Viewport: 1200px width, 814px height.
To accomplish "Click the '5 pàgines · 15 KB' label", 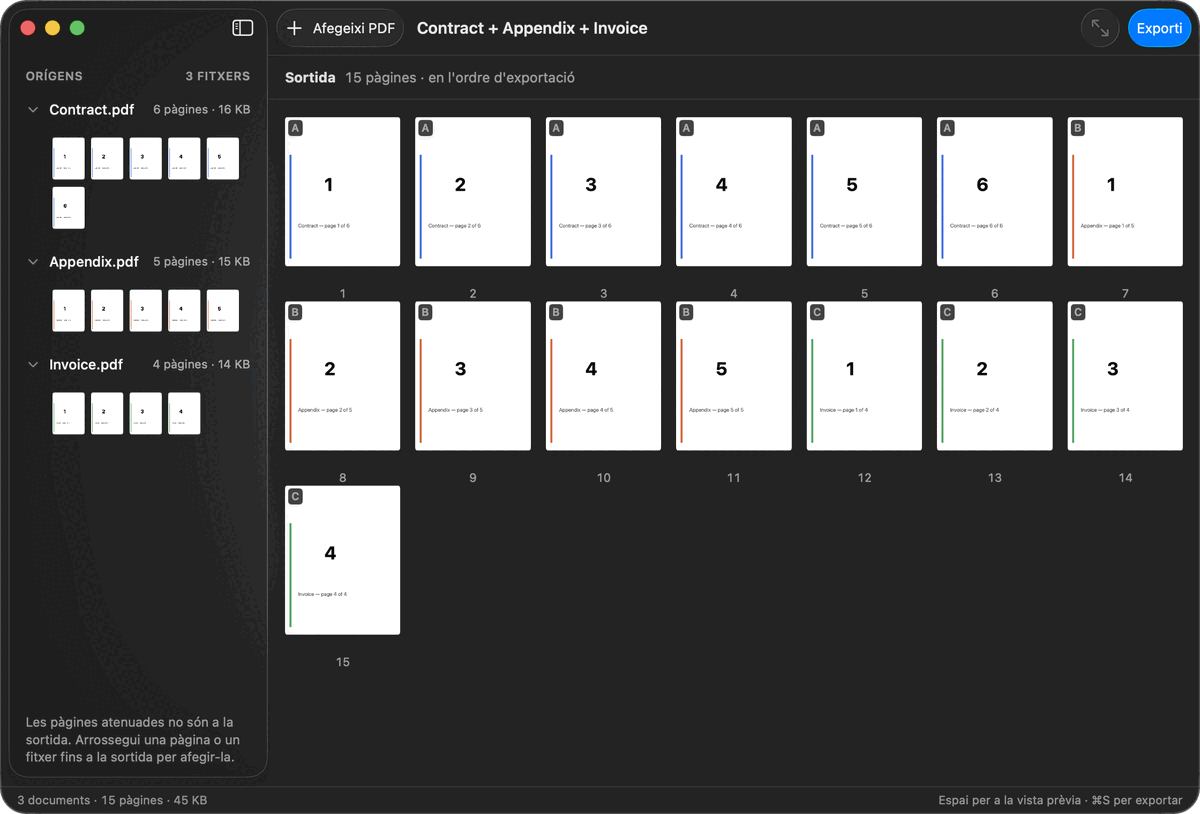I will click(x=201, y=262).
